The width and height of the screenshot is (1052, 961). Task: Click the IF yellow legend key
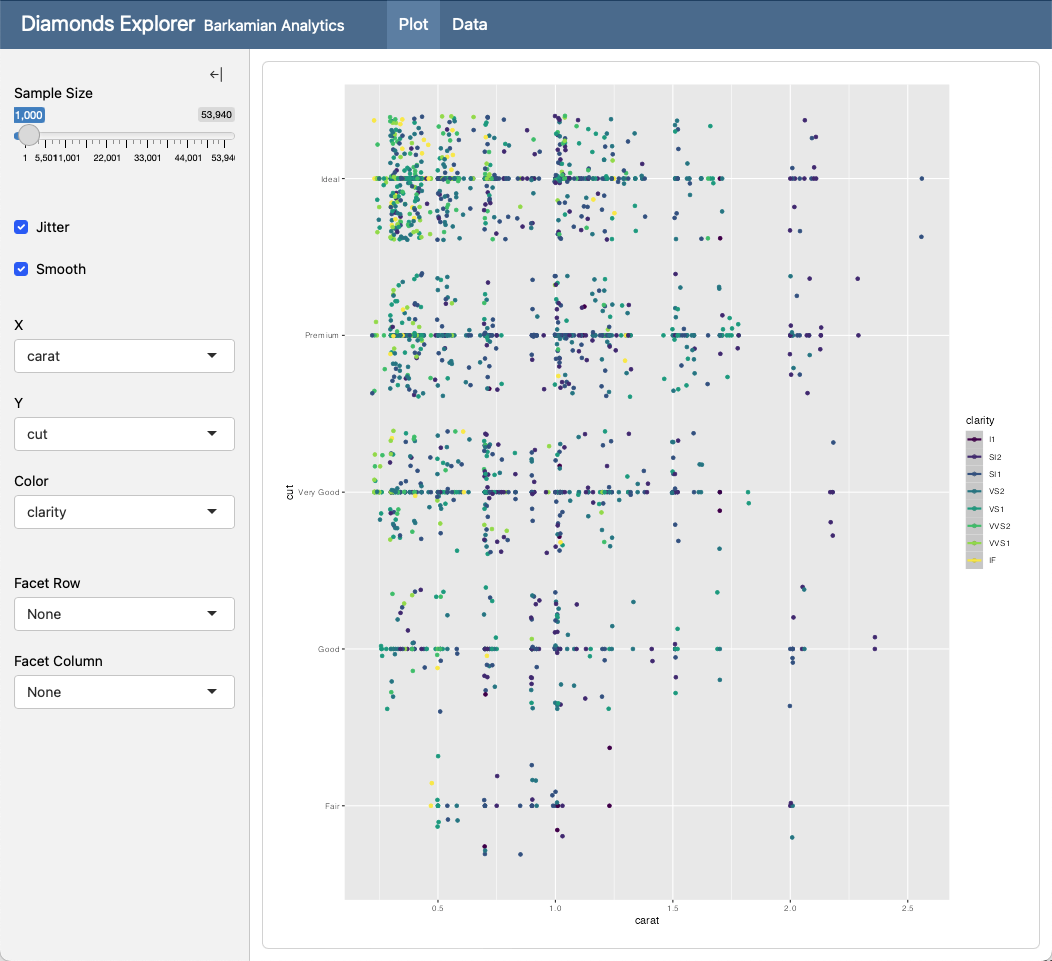click(974, 560)
